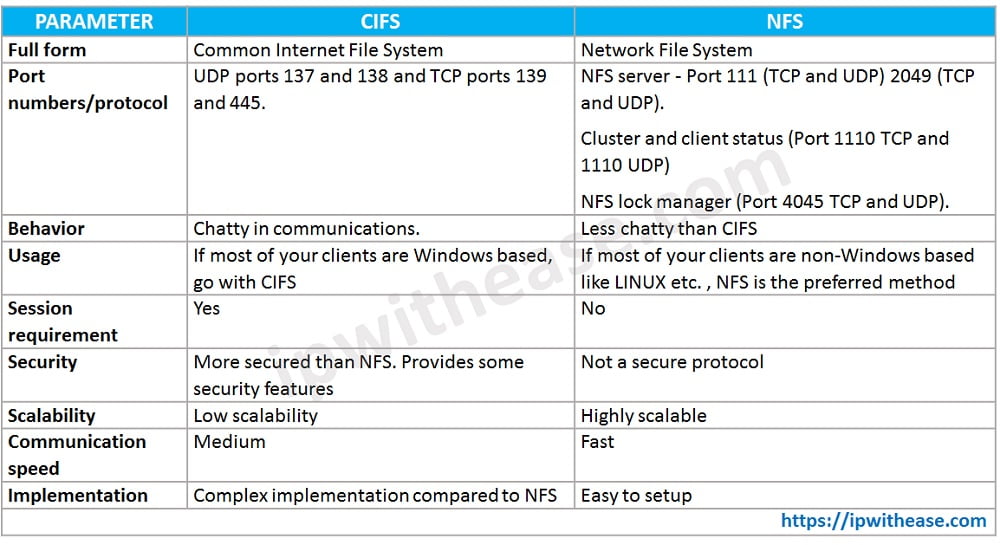Select the Chatty in communications cell
Screen dimensions: 1000x545
point(306,228)
